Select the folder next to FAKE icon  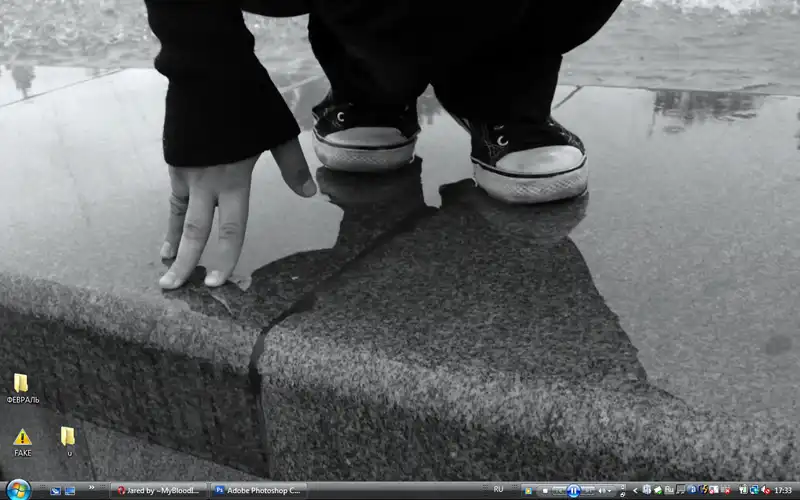pyautogui.click(x=68, y=437)
